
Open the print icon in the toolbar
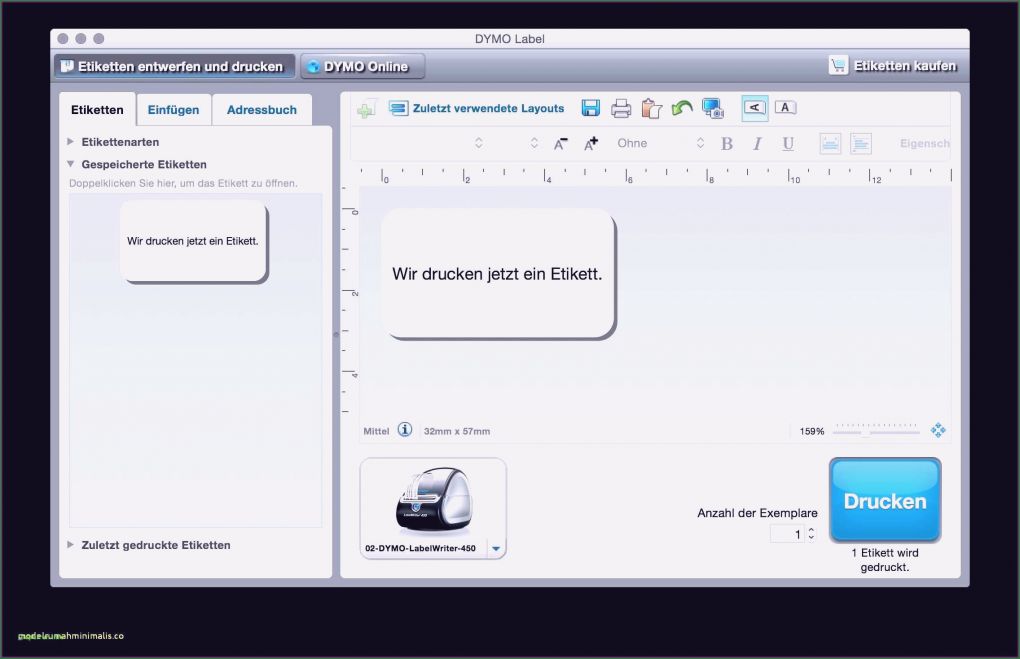pyautogui.click(x=620, y=107)
